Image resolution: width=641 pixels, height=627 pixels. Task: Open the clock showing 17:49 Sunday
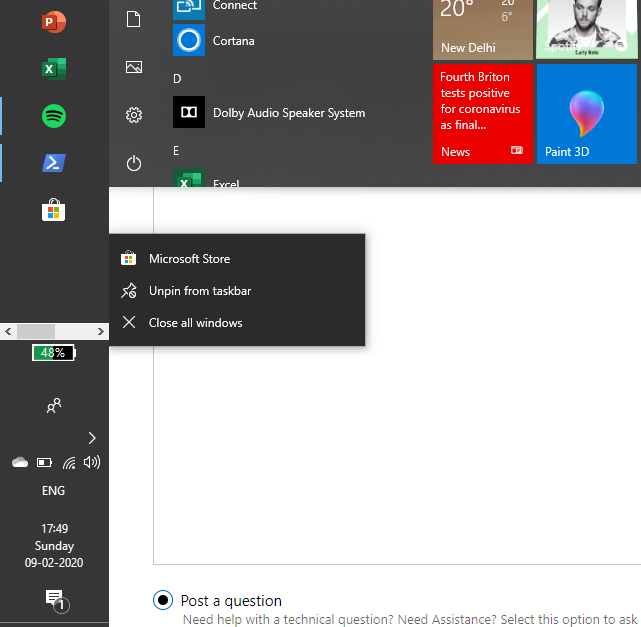[x=54, y=545]
